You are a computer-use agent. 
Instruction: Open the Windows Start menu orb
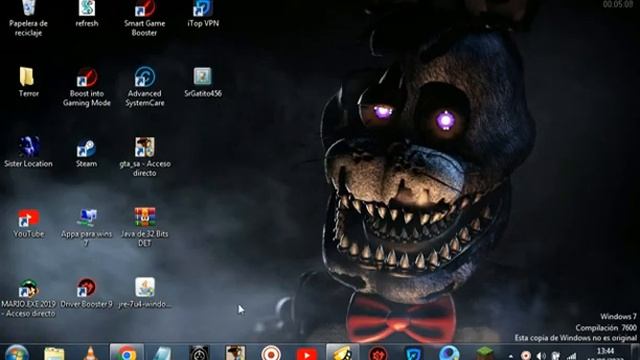[x=16, y=353]
